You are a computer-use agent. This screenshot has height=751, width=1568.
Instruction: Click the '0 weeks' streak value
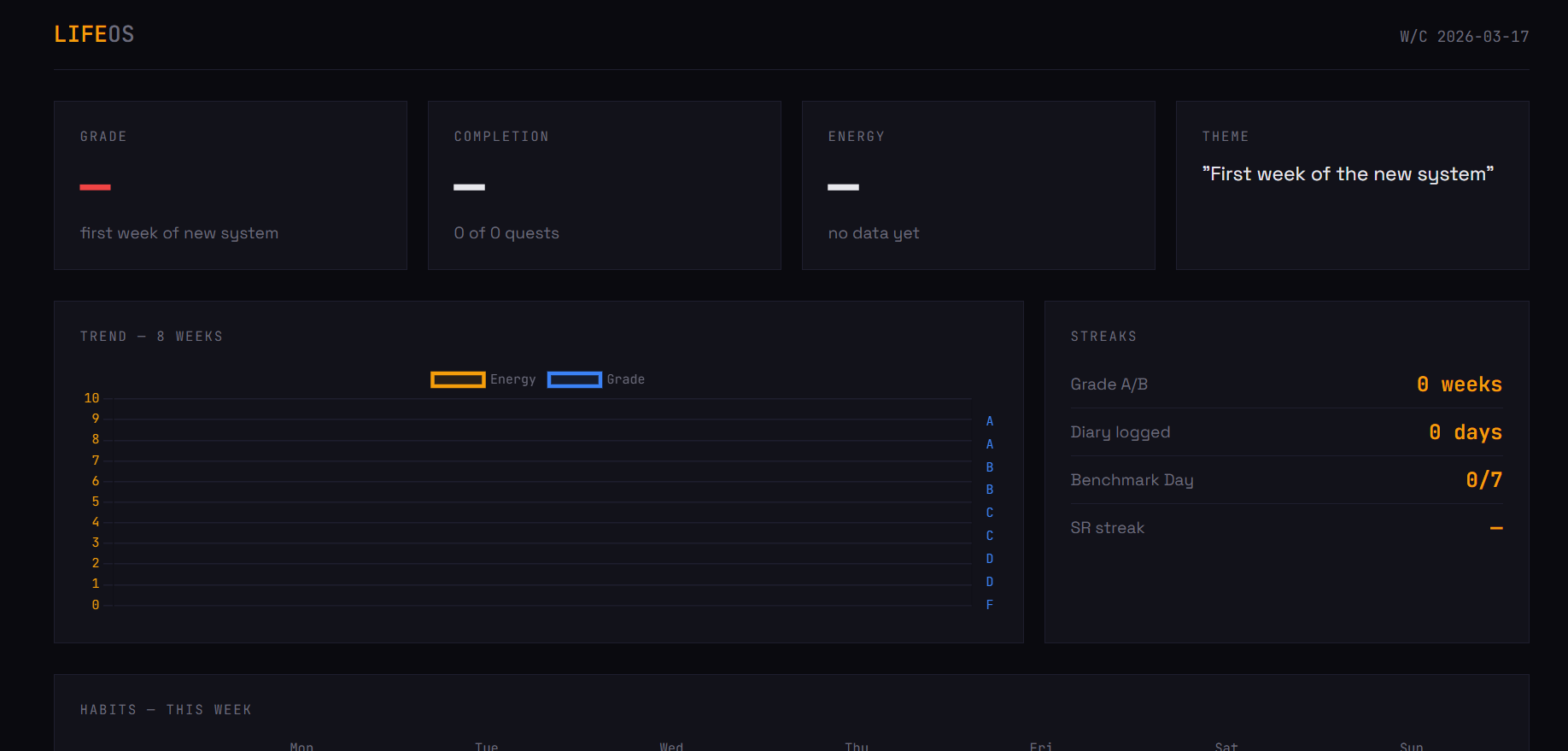(1459, 384)
